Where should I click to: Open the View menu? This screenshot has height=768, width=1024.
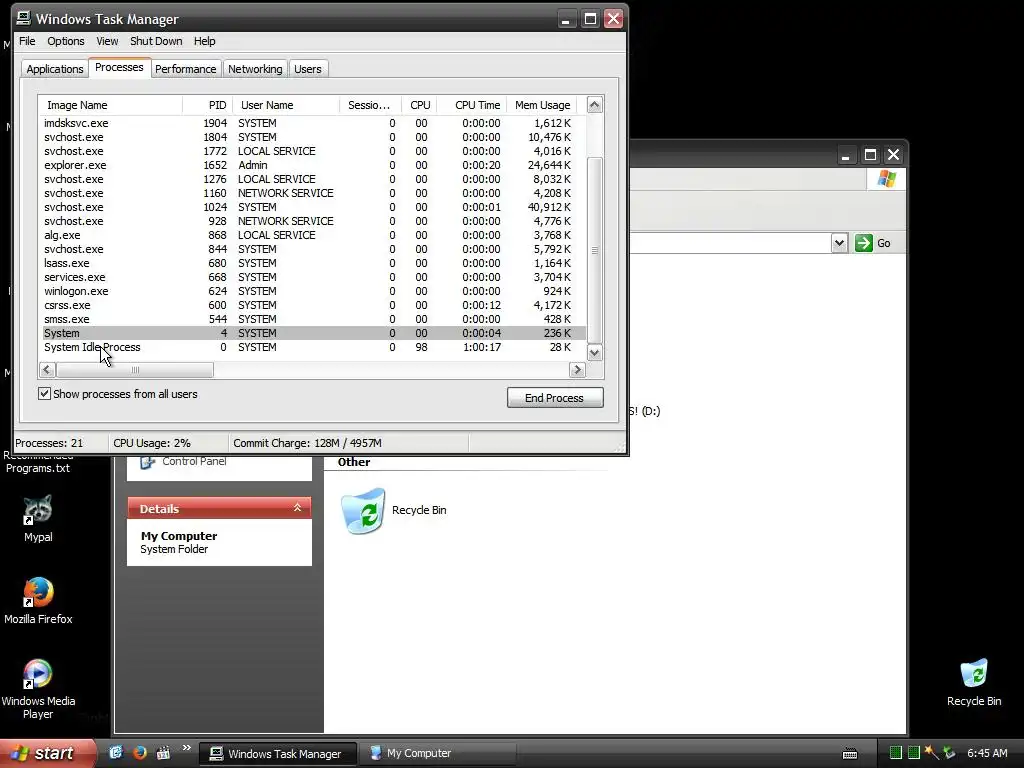coord(107,41)
